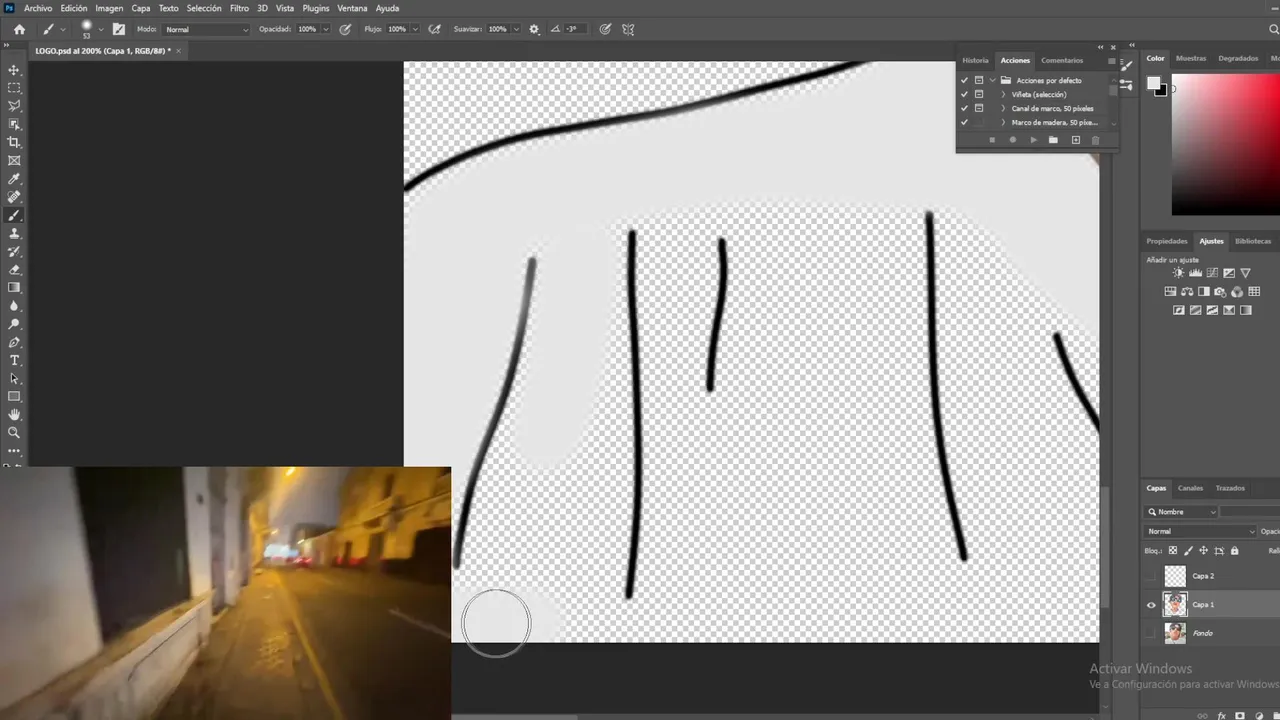Lock transparent pixels icon

1173,550
